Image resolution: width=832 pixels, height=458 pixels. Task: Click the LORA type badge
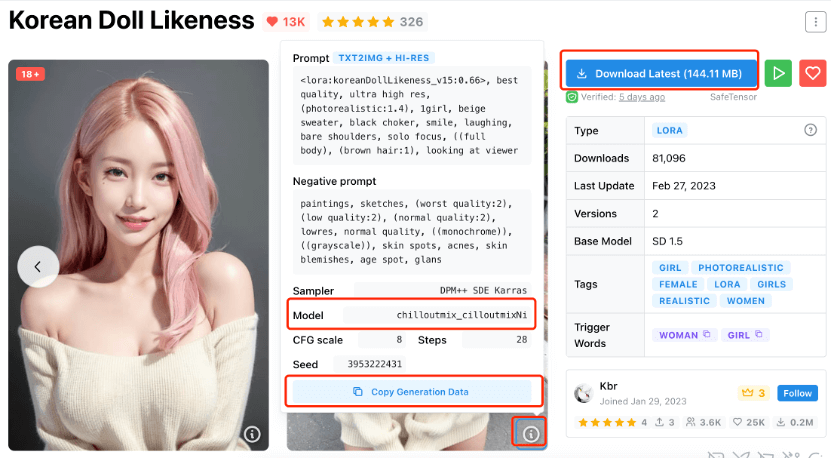pyautogui.click(x=669, y=130)
